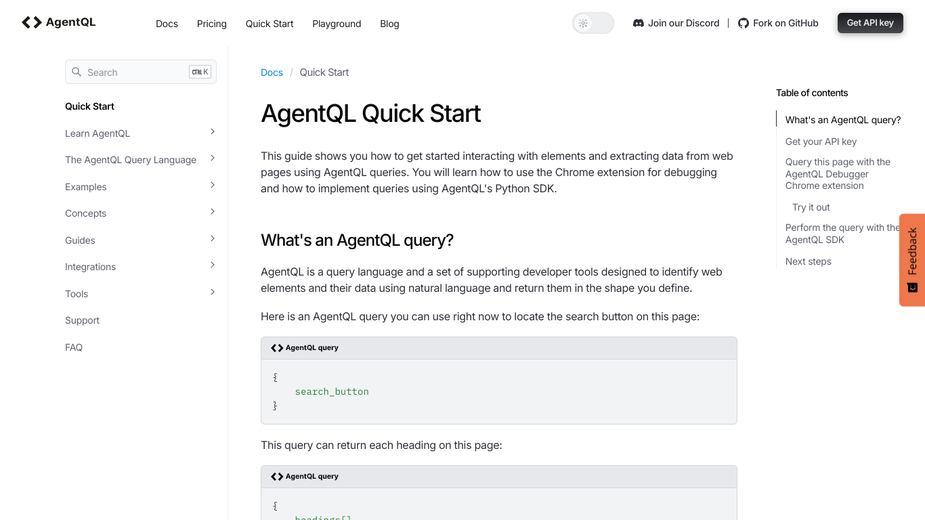This screenshot has height=520, width=925.
Task: Jump to Get your API key section
Action: click(821, 142)
